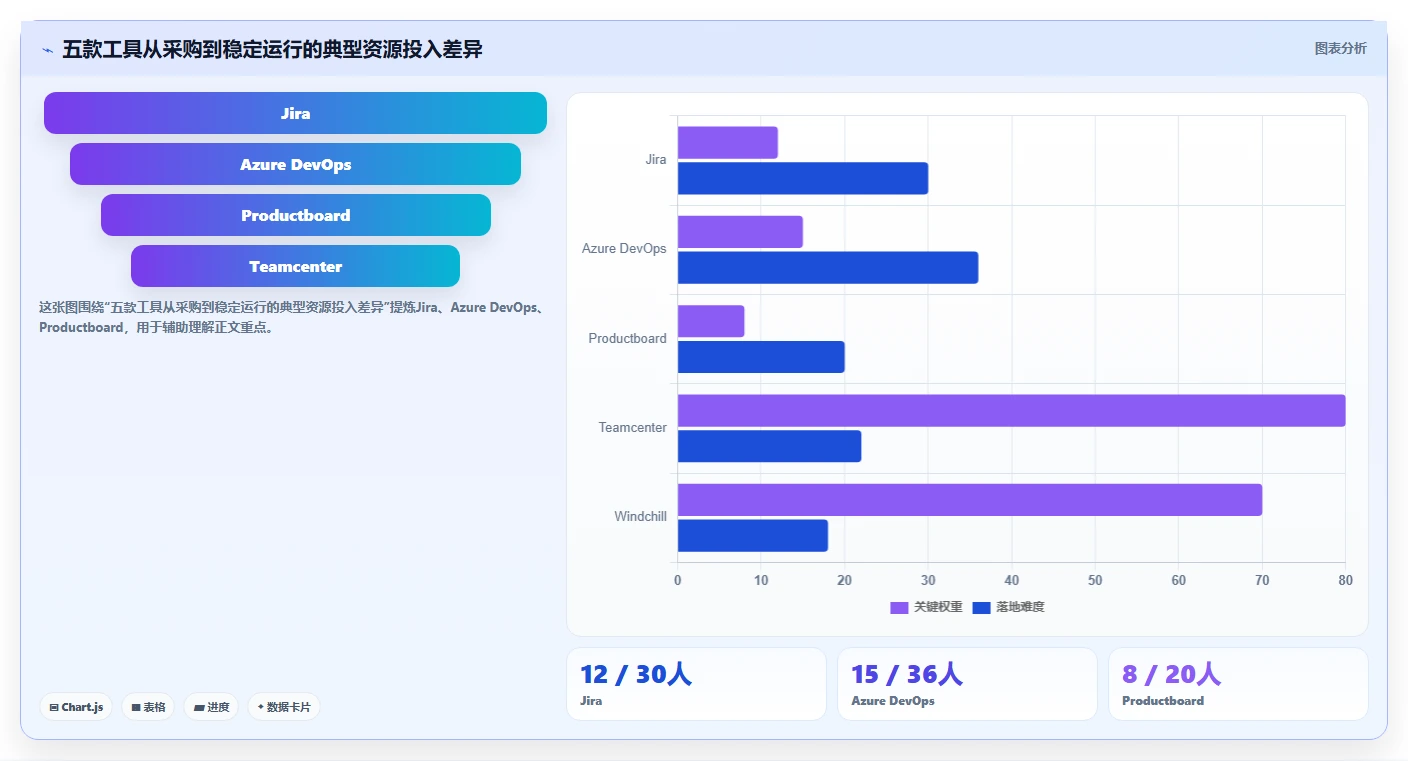Click the chart title heading text
The image size is (1408, 761).
[272, 49]
